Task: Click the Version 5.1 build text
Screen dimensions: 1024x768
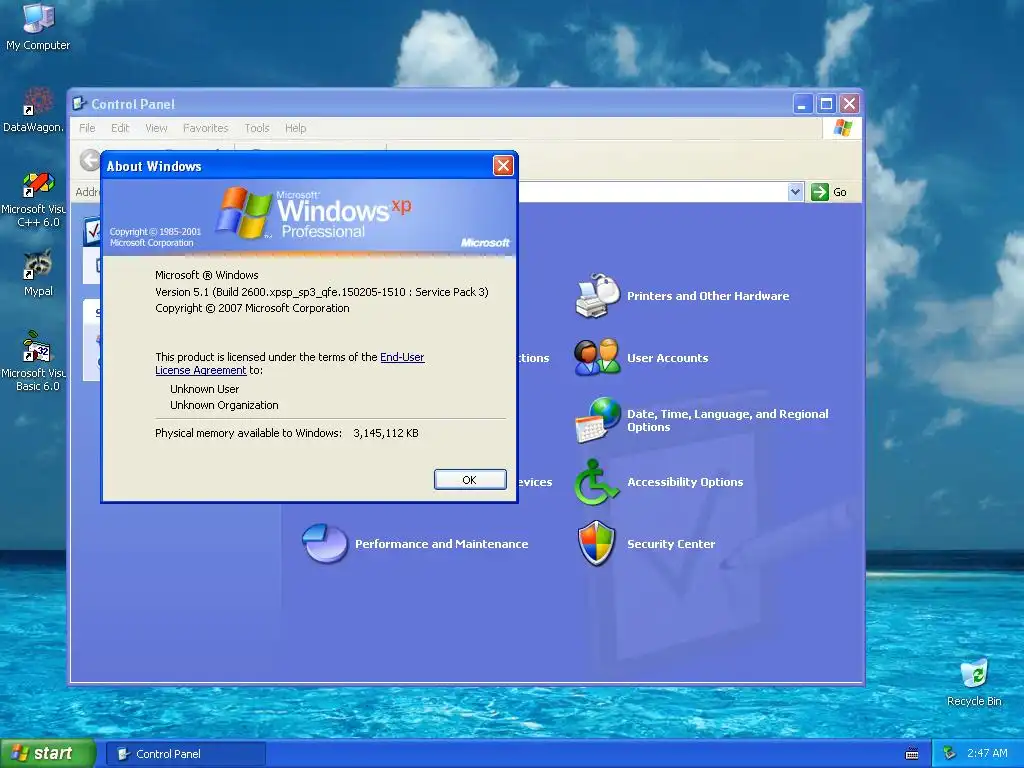Action: pyautogui.click(x=321, y=292)
